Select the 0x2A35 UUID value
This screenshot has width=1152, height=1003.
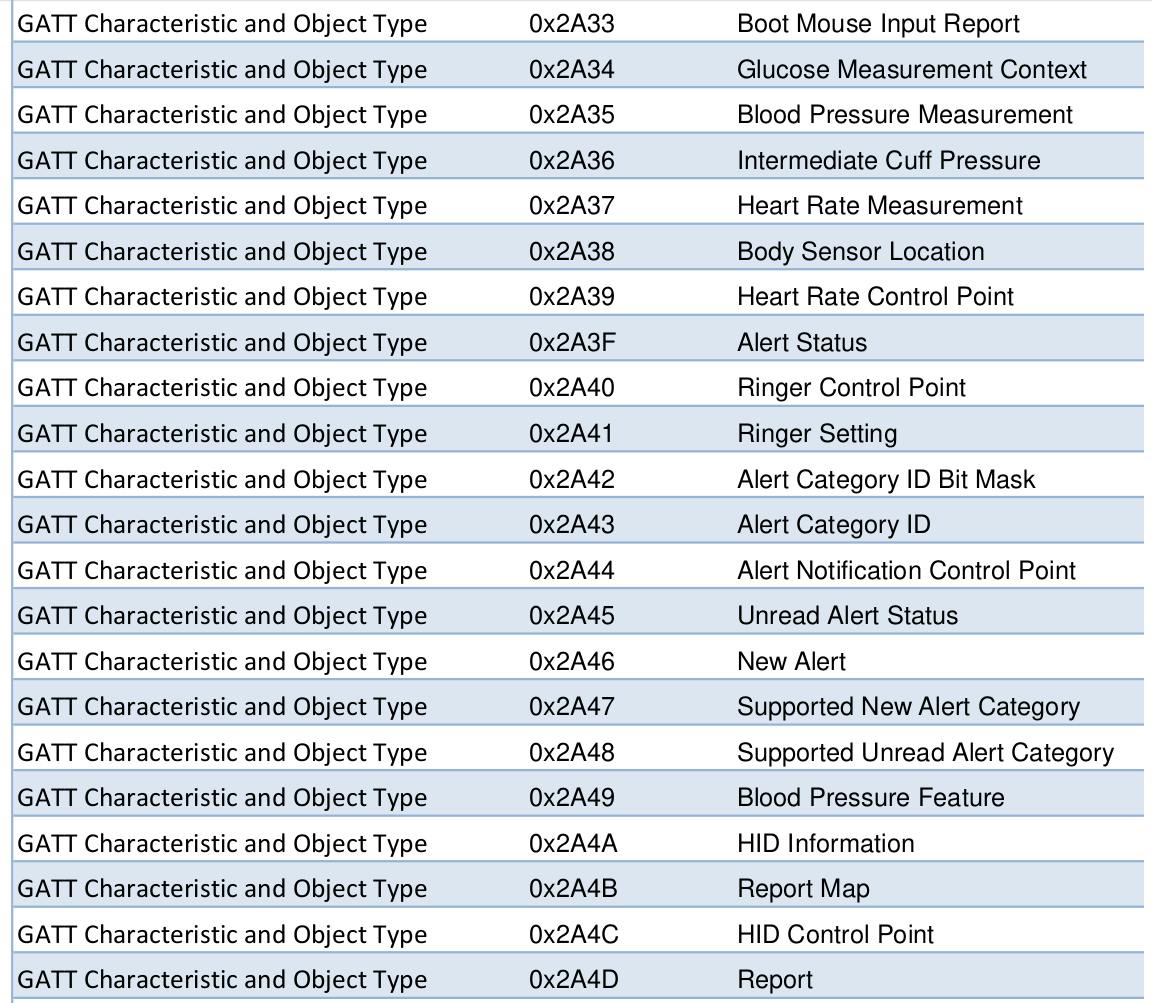571,115
